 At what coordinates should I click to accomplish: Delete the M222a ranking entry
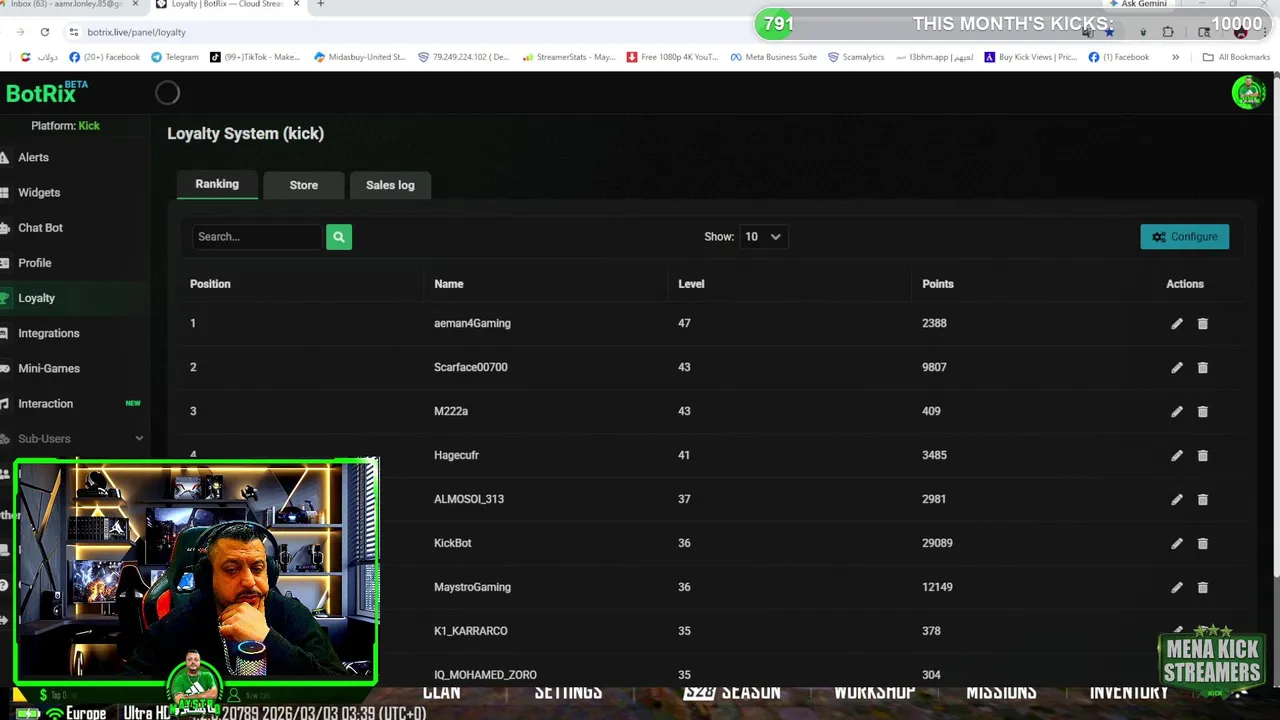pyautogui.click(x=1203, y=411)
